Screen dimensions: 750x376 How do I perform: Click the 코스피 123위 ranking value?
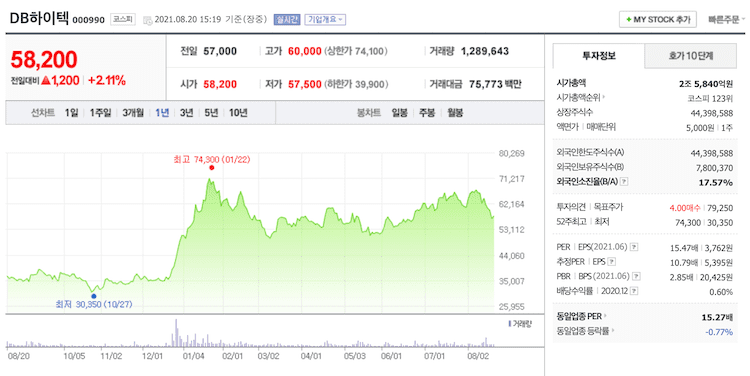(x=709, y=99)
